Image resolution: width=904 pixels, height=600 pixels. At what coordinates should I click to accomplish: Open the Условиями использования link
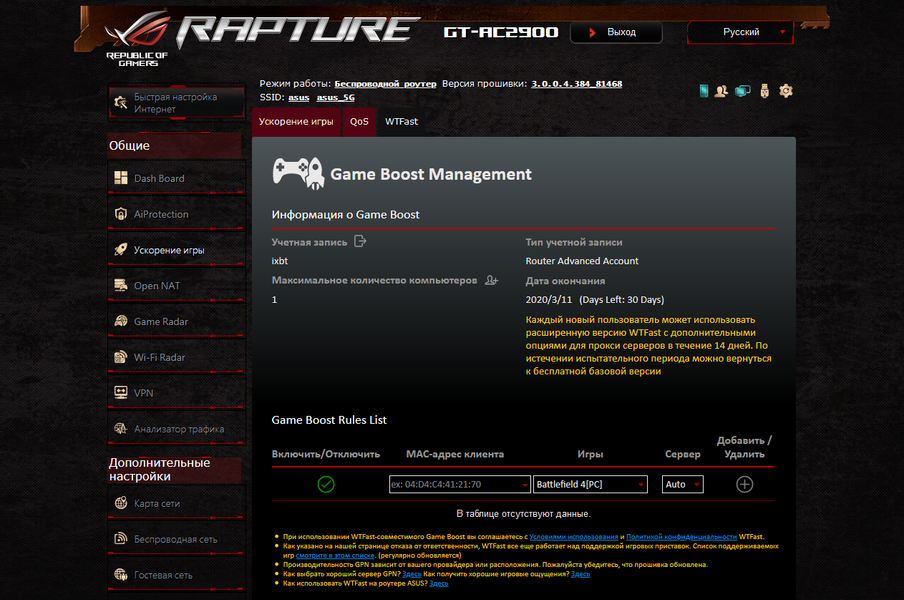(x=574, y=537)
